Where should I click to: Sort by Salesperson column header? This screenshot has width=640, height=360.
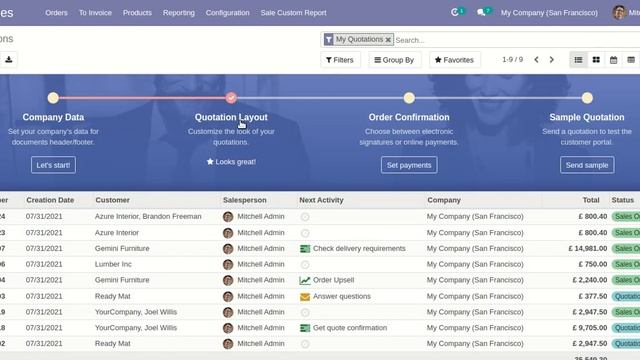[x=244, y=200]
